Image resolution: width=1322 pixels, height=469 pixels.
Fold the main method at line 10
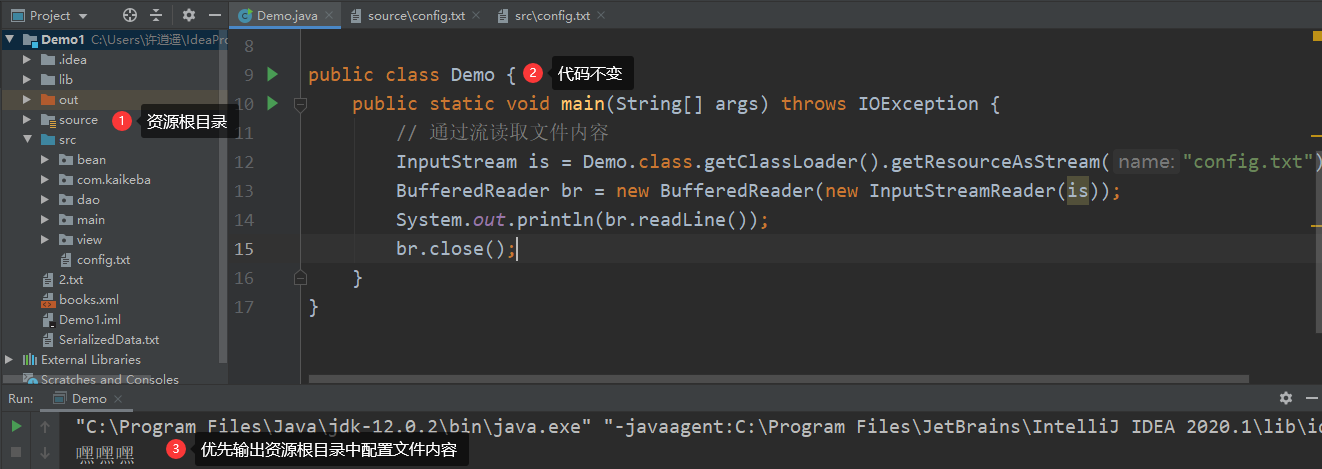tap(299, 103)
